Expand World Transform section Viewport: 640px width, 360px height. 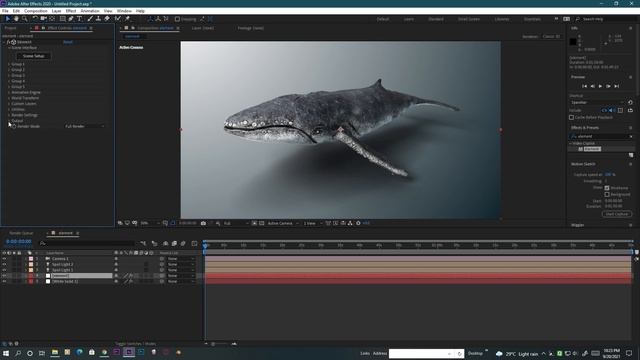pyautogui.click(x=9, y=98)
